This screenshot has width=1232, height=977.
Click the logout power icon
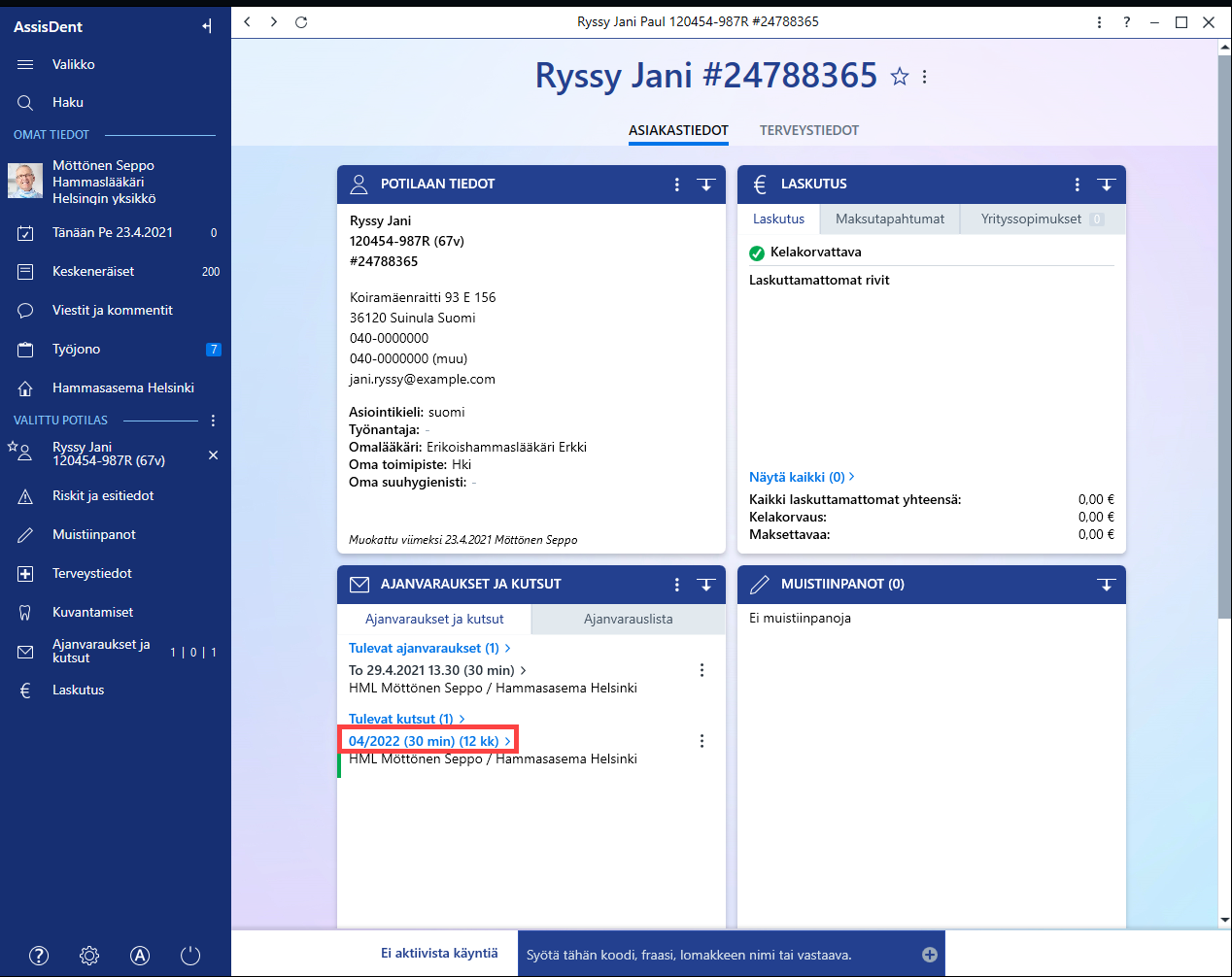coord(190,956)
